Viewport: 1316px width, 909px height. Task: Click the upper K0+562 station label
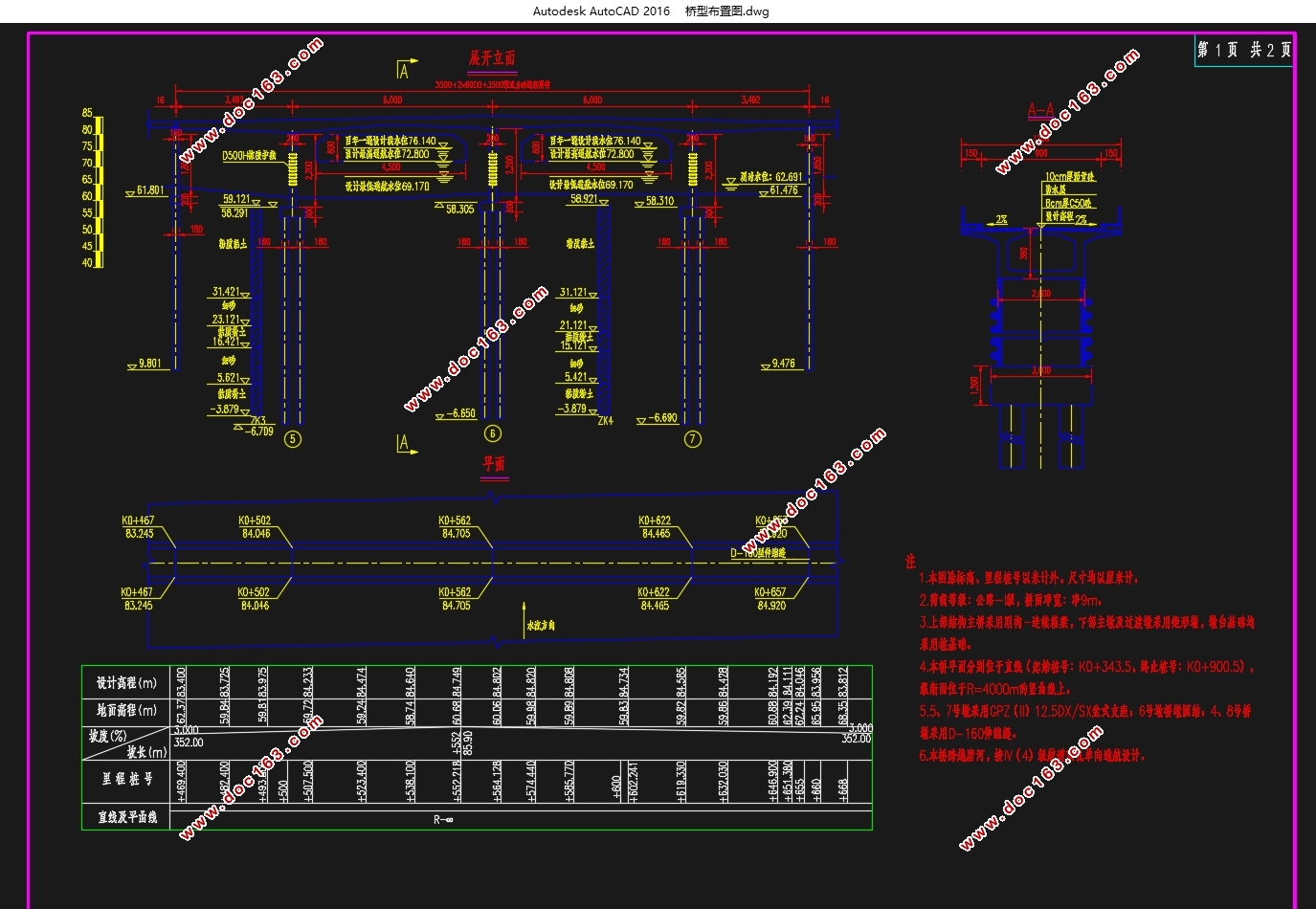[455, 521]
